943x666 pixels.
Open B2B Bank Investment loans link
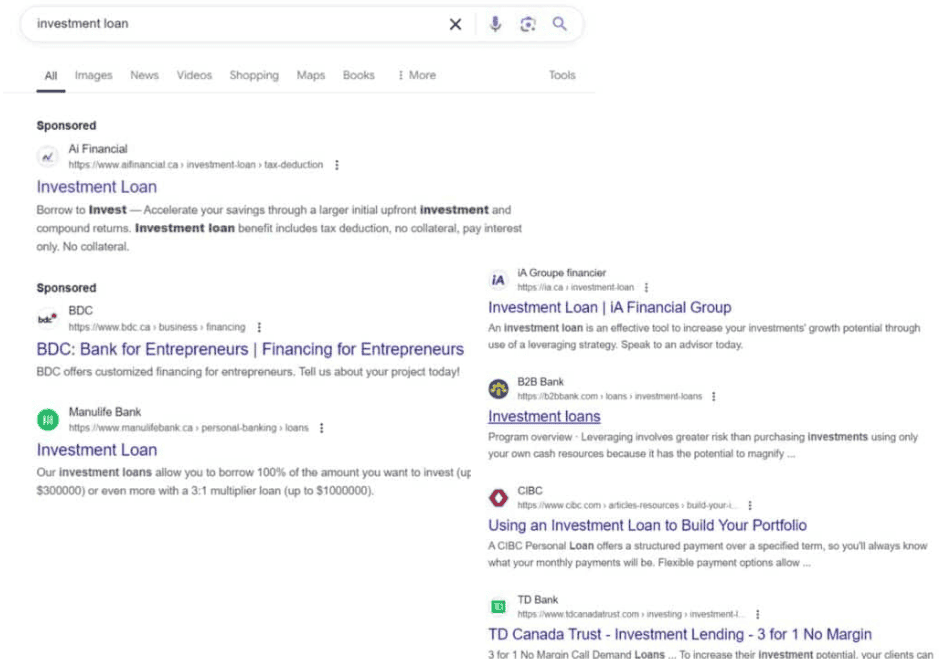[544, 416]
